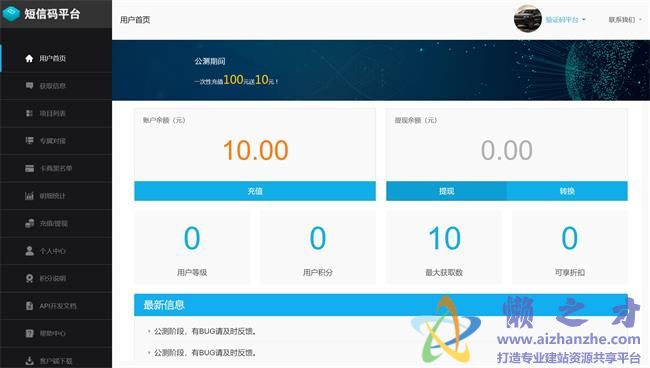
Task: Expand the 验证码平台 user dropdown
Action: [565, 19]
